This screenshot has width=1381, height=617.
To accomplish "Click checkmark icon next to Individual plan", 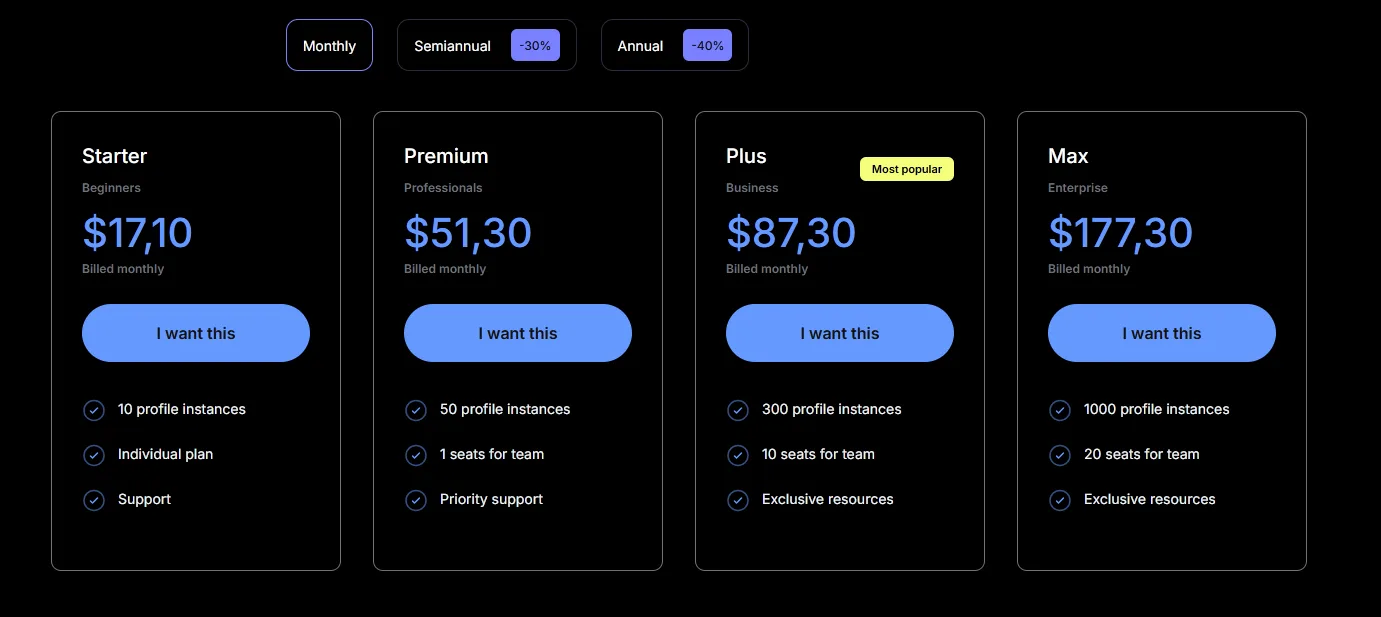I will tap(94, 455).
